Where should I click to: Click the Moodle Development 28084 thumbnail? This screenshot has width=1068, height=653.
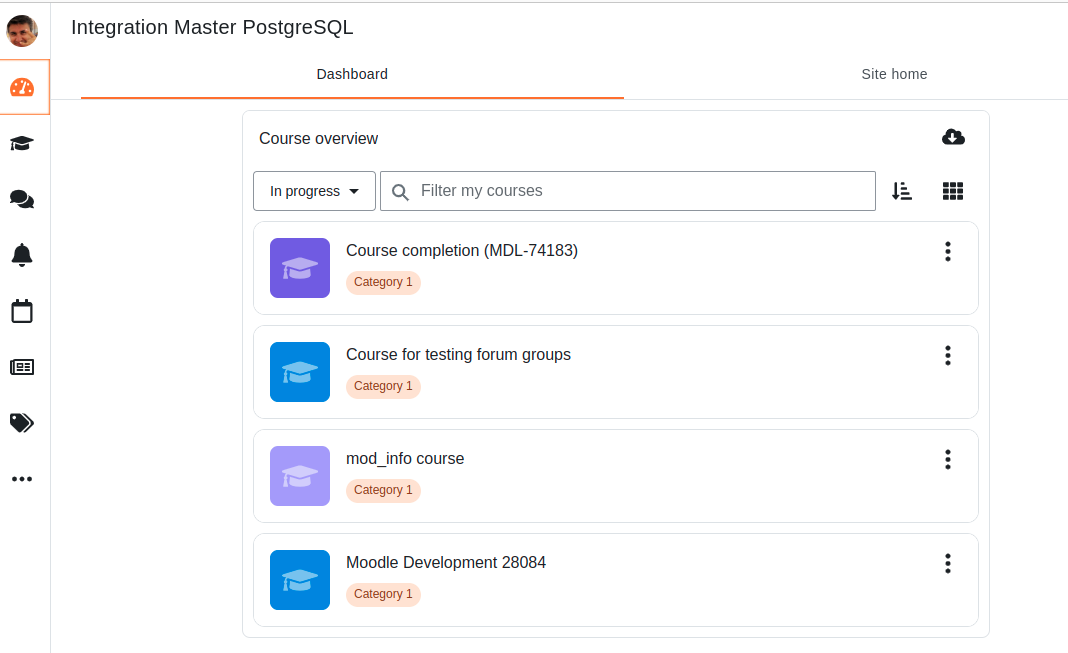click(x=300, y=580)
